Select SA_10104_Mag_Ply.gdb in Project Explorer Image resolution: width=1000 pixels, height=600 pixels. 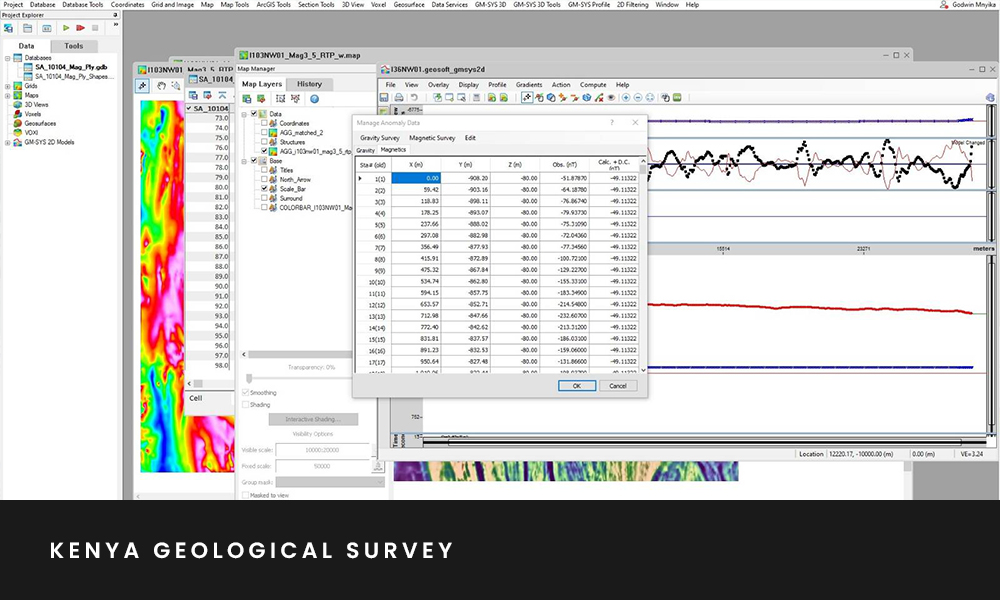coord(71,67)
